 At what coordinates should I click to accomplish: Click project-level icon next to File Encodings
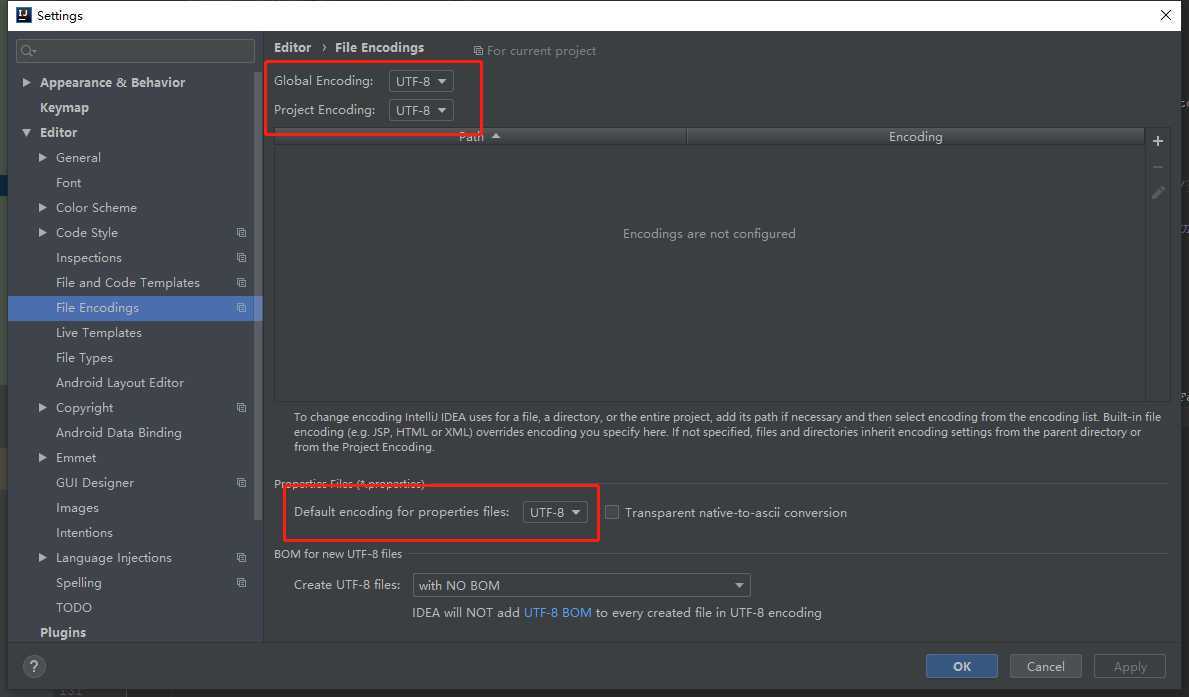241,308
